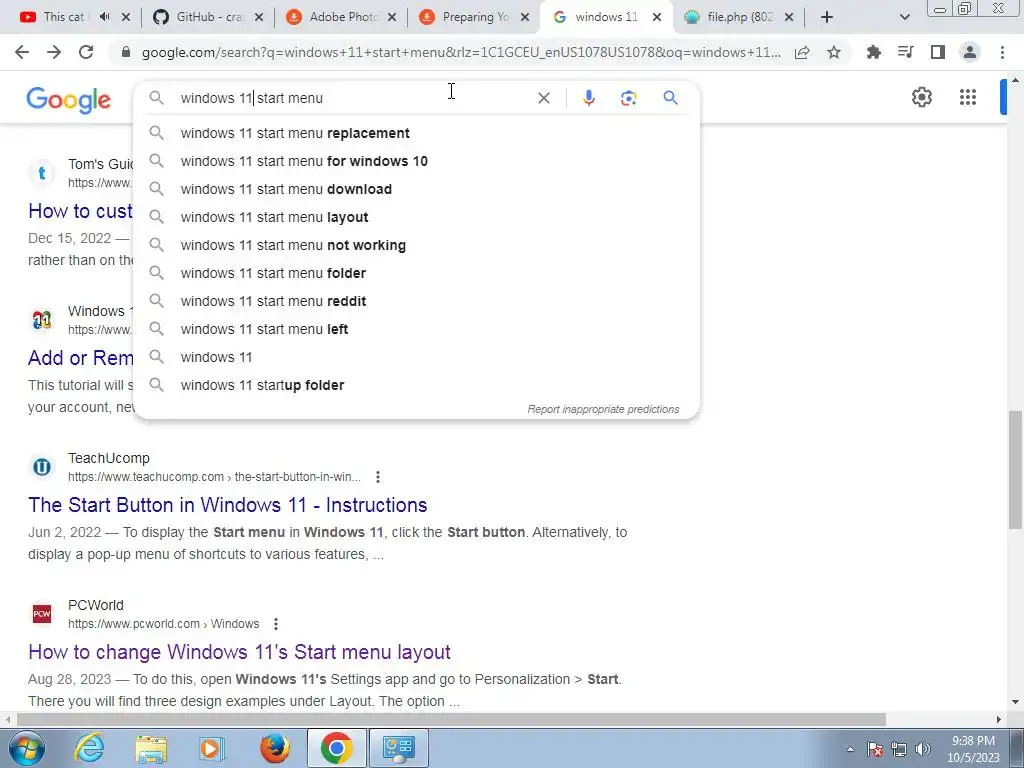
Task: Switch to the file.php tab
Action: point(738,17)
